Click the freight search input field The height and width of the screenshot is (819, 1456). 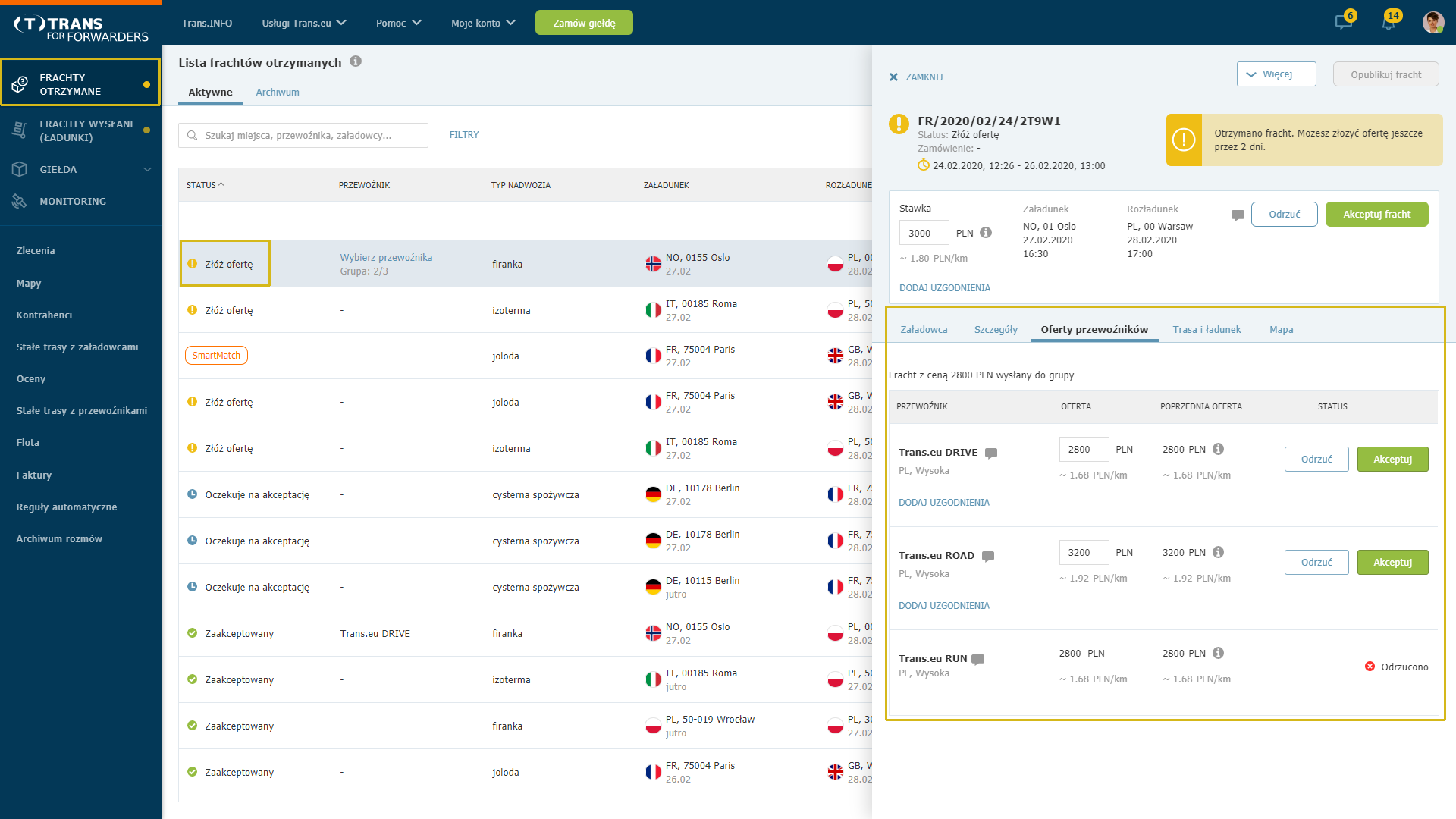(303, 135)
